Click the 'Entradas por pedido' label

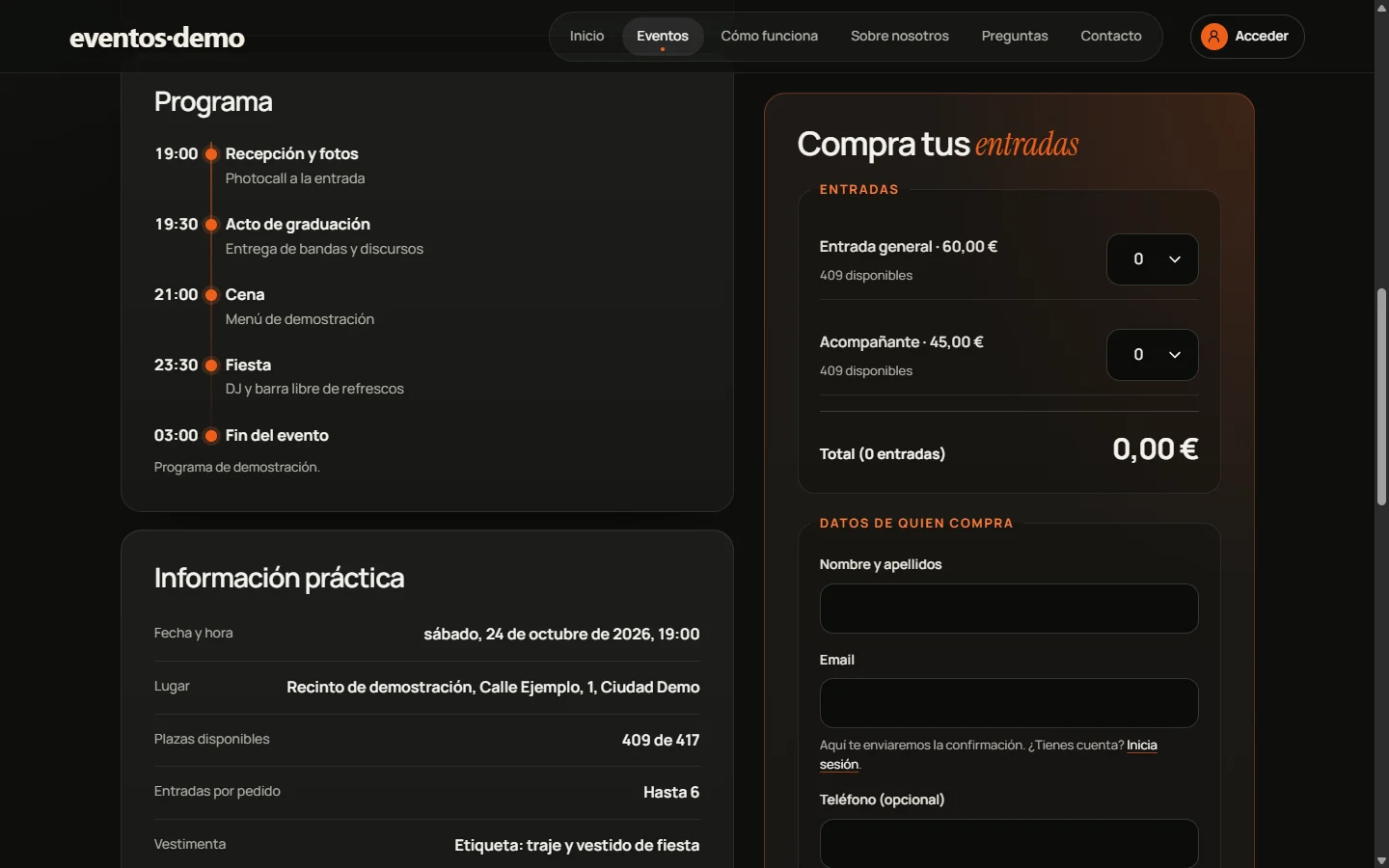[217, 791]
